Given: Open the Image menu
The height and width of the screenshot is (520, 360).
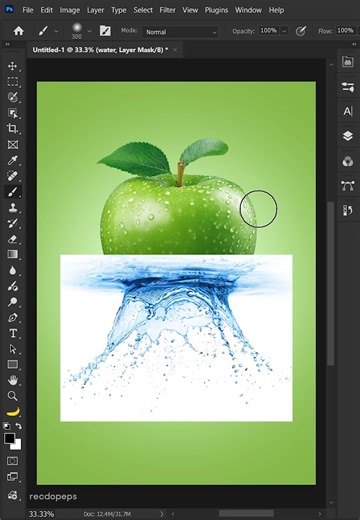Looking at the screenshot, I should click(x=70, y=10).
